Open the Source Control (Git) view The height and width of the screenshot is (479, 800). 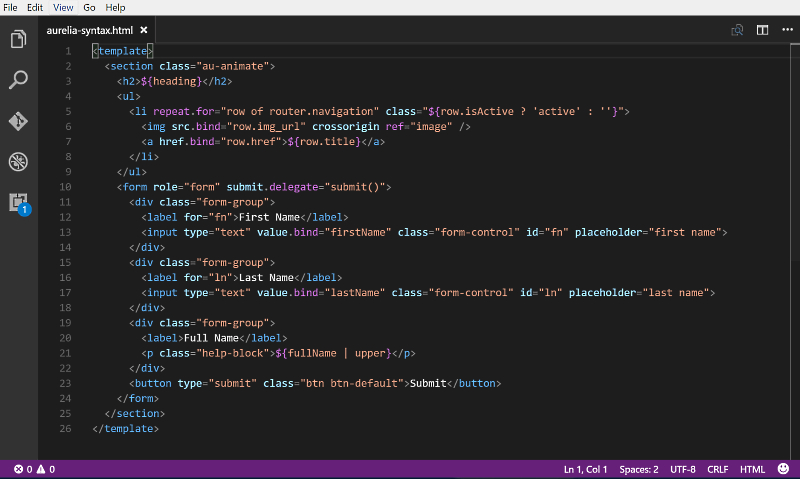click(x=18, y=121)
